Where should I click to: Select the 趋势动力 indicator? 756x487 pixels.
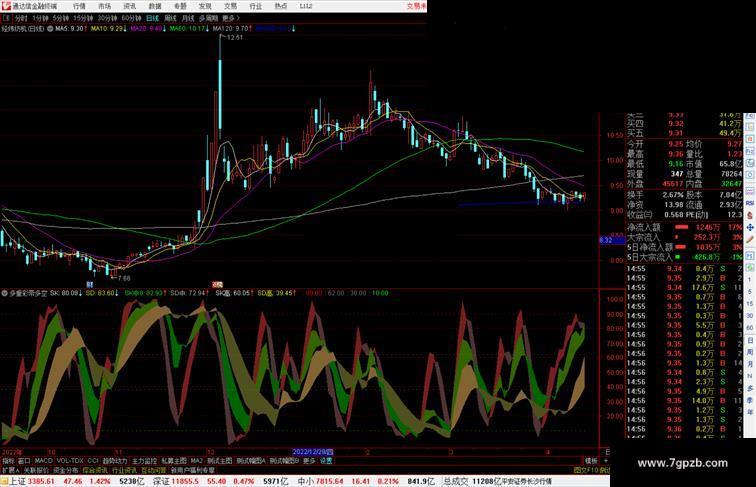[x=115, y=461]
